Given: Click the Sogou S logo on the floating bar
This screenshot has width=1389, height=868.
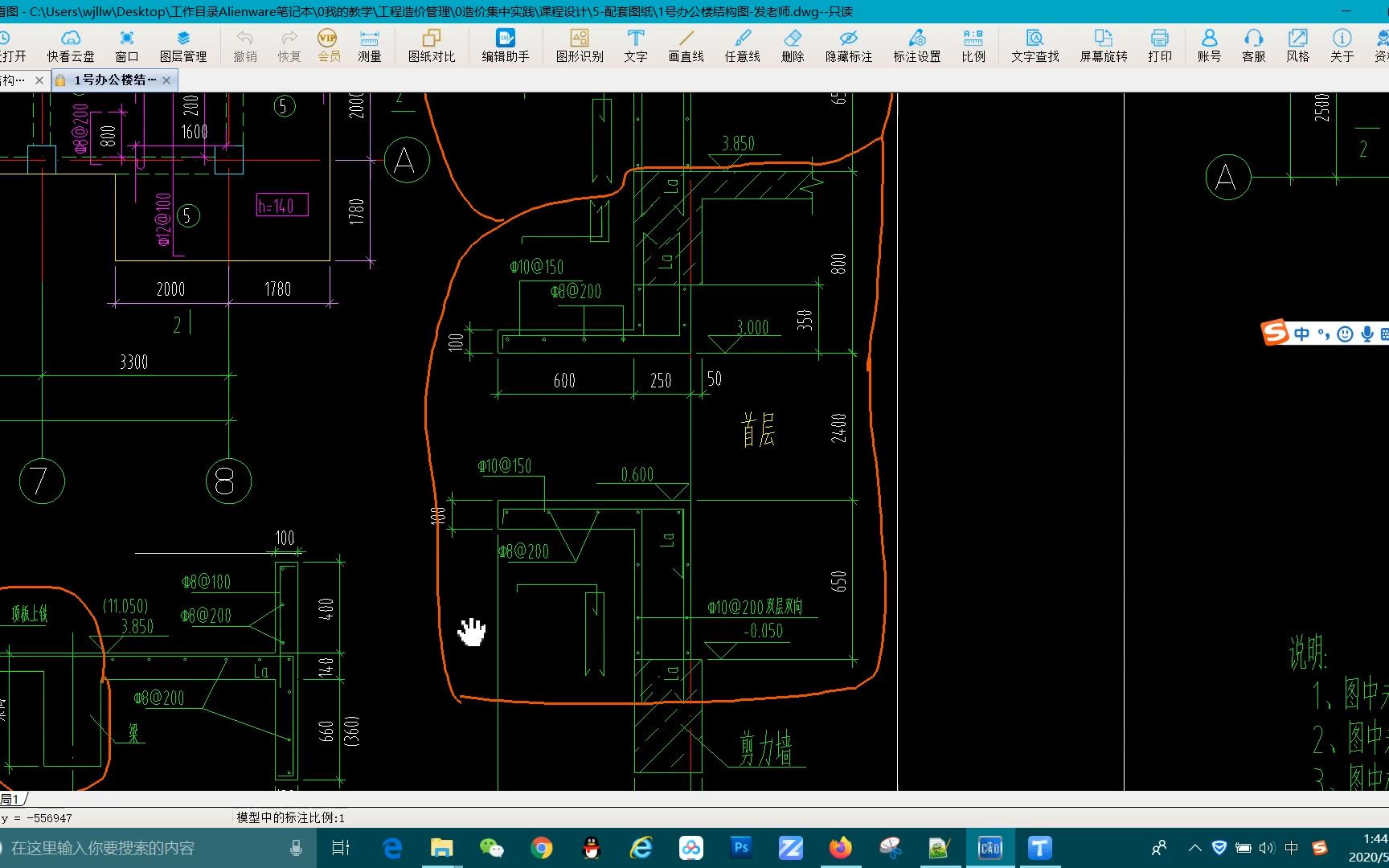Looking at the screenshot, I should [x=1275, y=332].
